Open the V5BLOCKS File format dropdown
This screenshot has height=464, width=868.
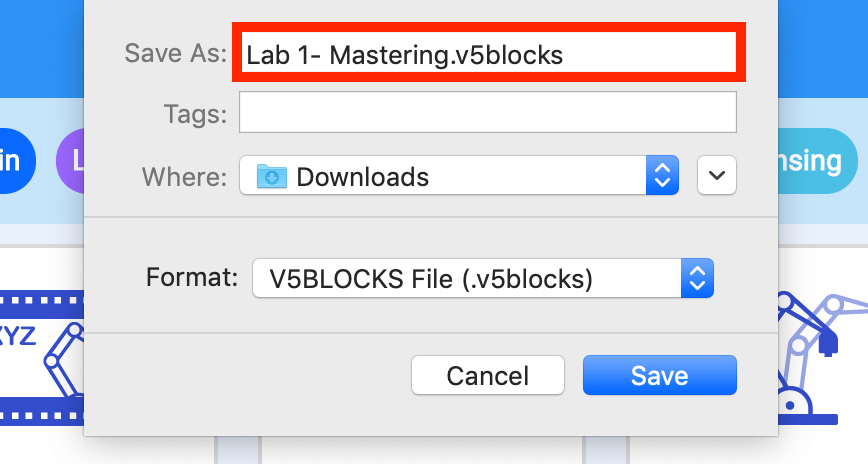[483, 278]
